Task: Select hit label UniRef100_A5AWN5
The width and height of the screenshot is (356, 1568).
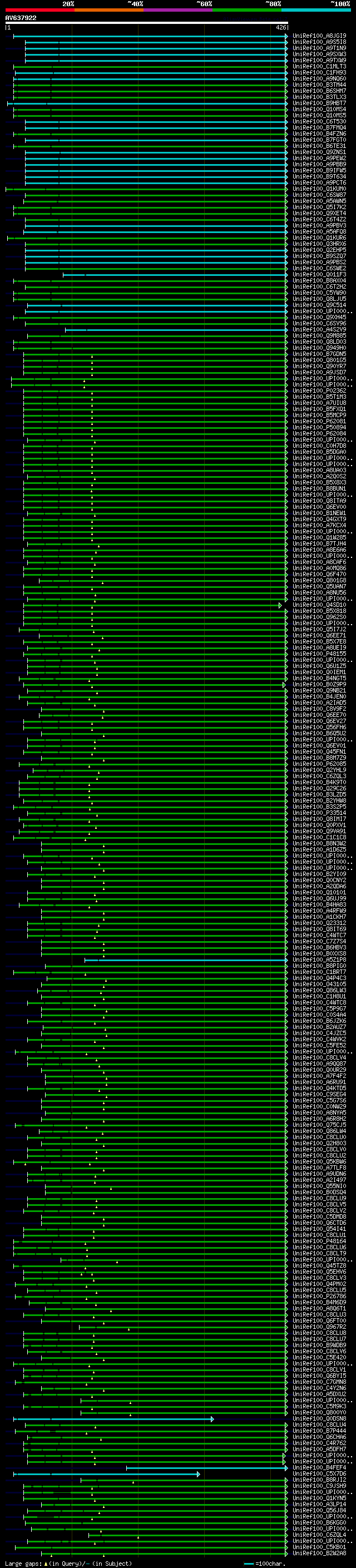Action: [319, 201]
